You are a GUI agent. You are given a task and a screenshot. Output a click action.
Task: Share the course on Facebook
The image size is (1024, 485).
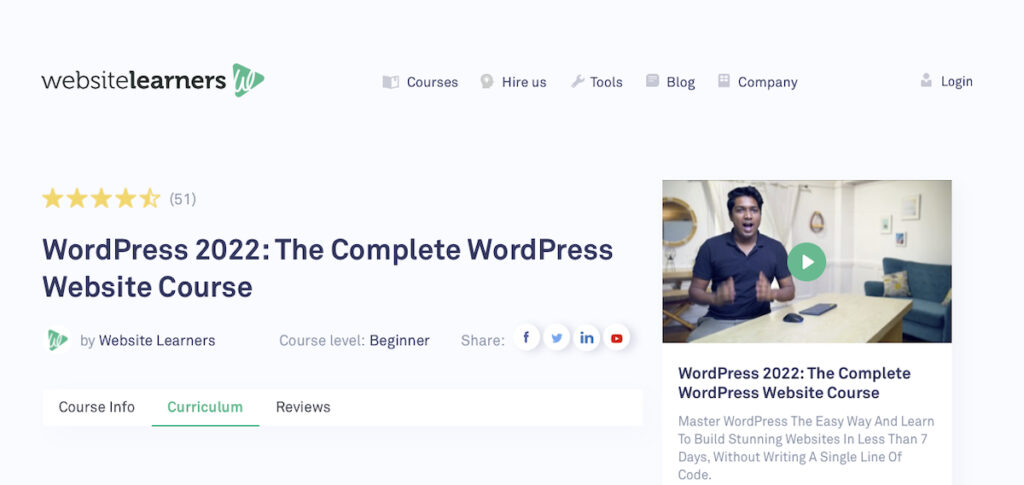[526, 337]
